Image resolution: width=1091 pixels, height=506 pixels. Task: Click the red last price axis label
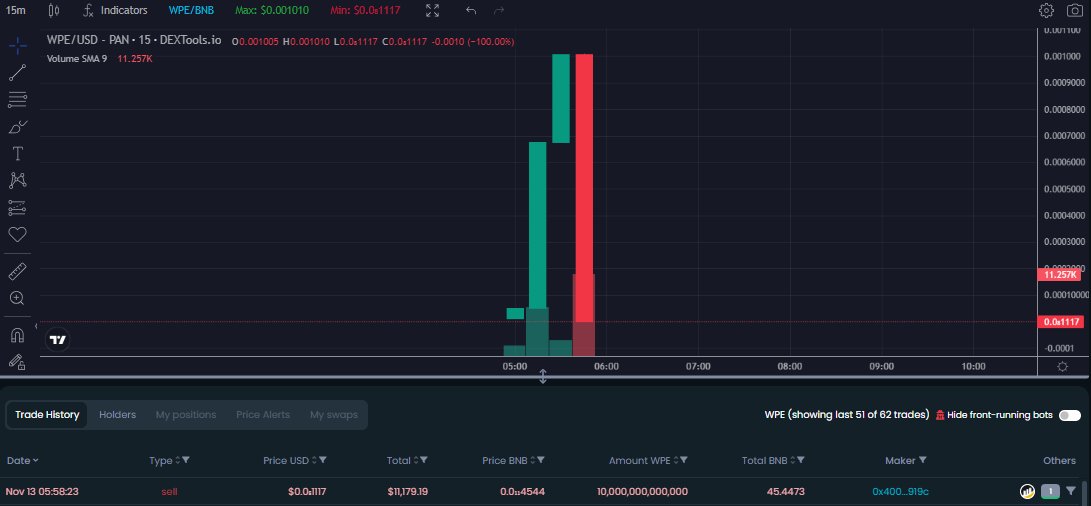click(1059, 322)
